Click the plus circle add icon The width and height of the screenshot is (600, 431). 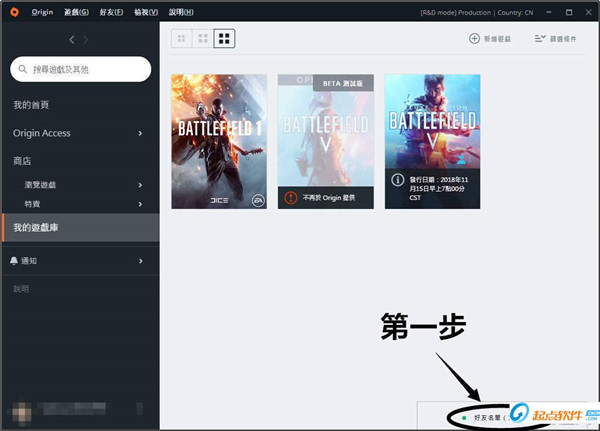[474, 39]
